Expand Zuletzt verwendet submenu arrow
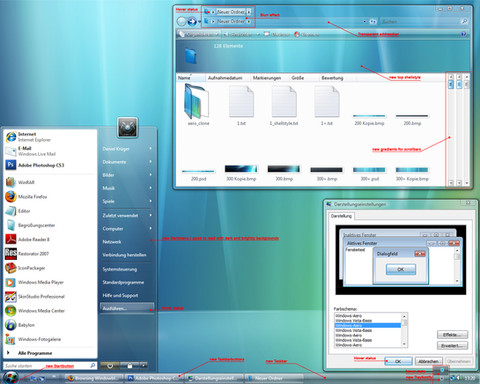This screenshot has height=384, width=480. click(151, 215)
